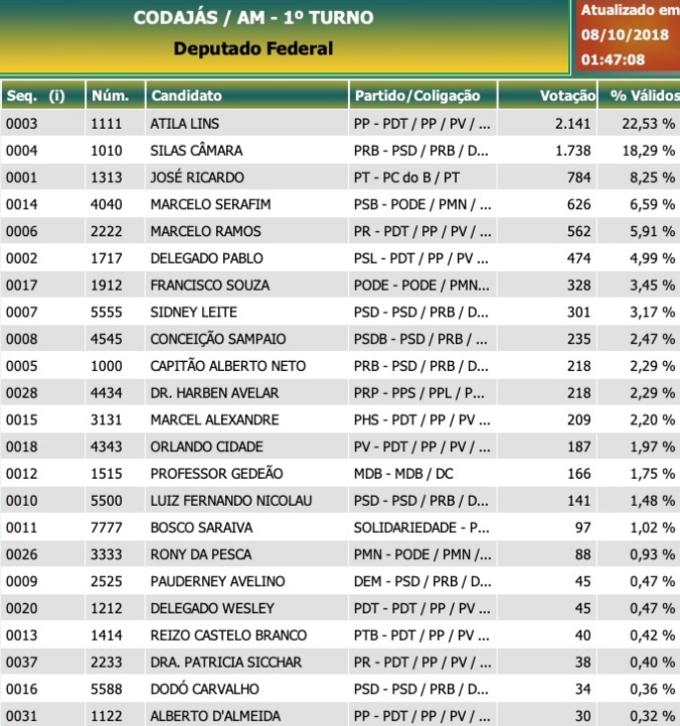Select the SILAS CÂMARA candidate name

click(x=196, y=151)
